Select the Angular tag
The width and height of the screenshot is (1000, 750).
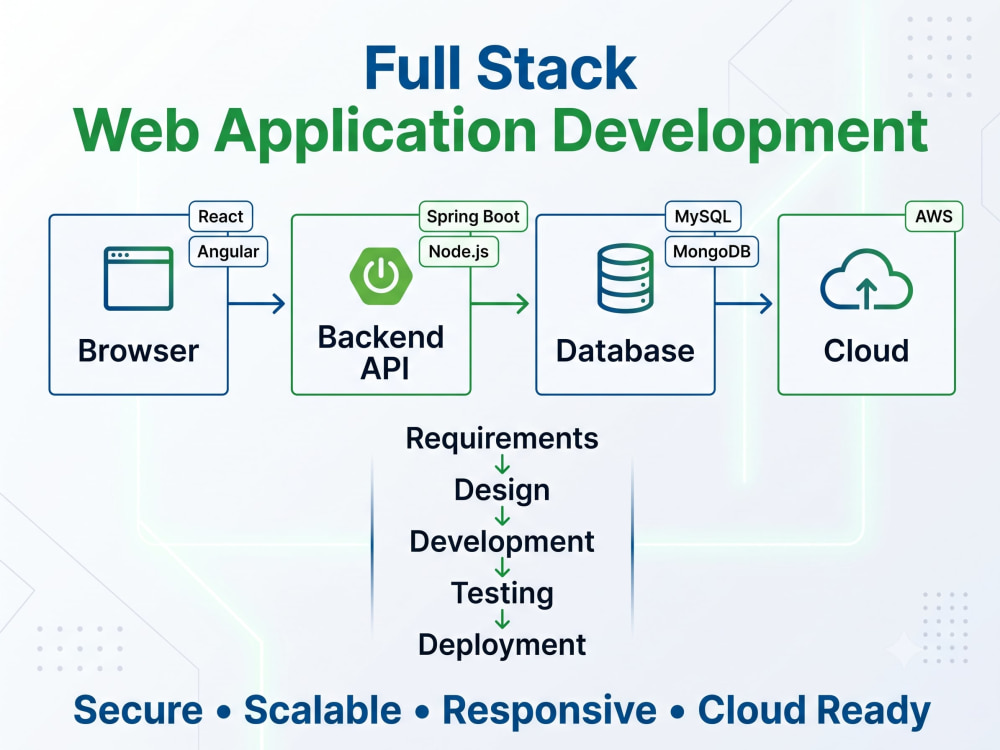[228, 251]
